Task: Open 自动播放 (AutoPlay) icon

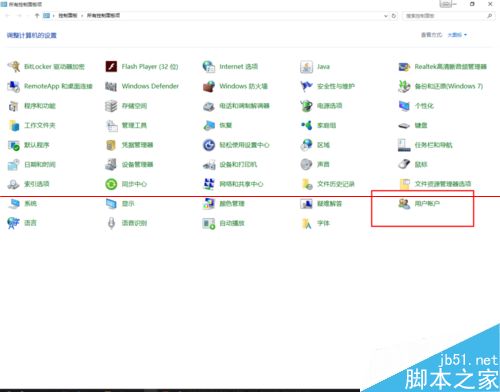Action: (x=209, y=223)
